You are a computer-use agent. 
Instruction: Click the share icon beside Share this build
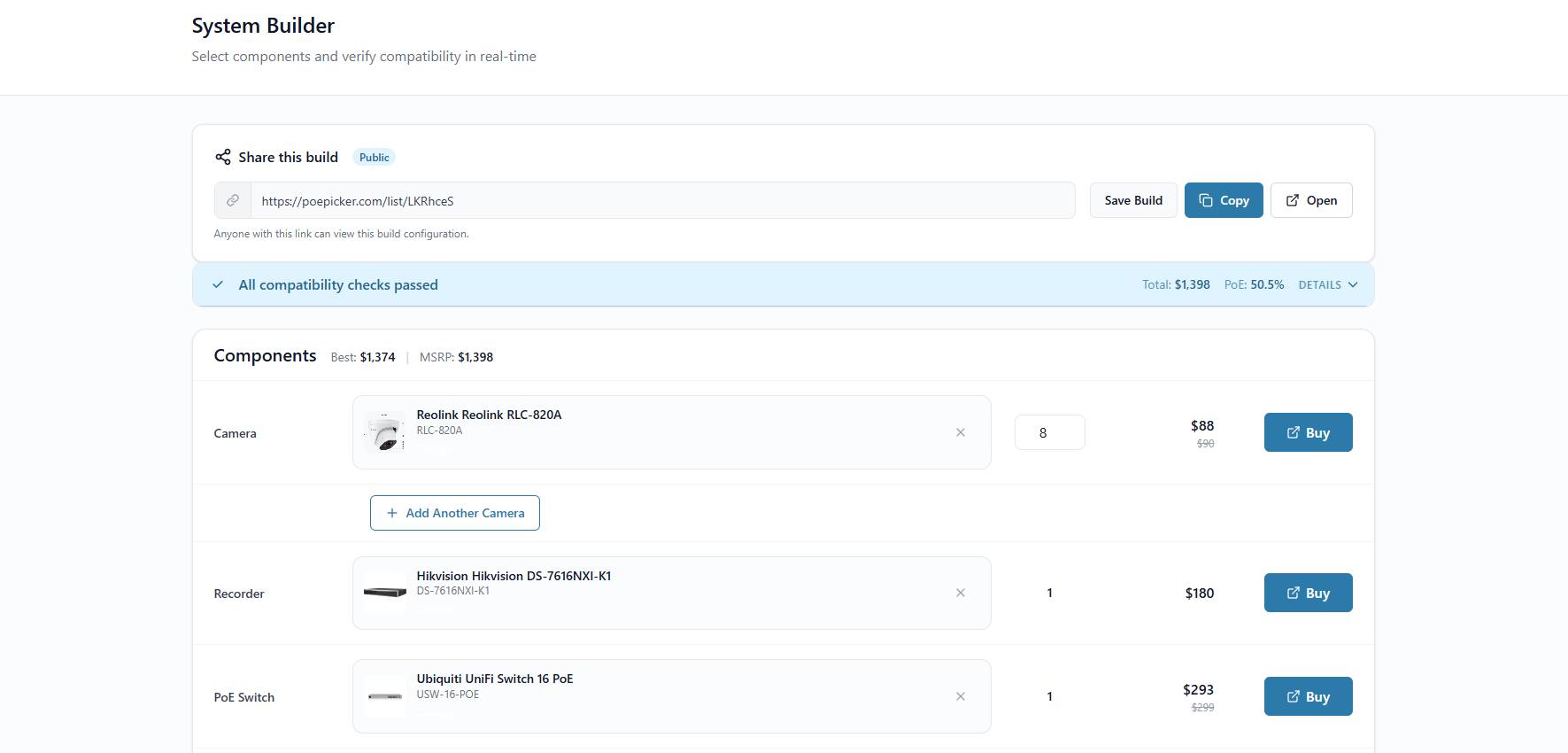point(222,157)
